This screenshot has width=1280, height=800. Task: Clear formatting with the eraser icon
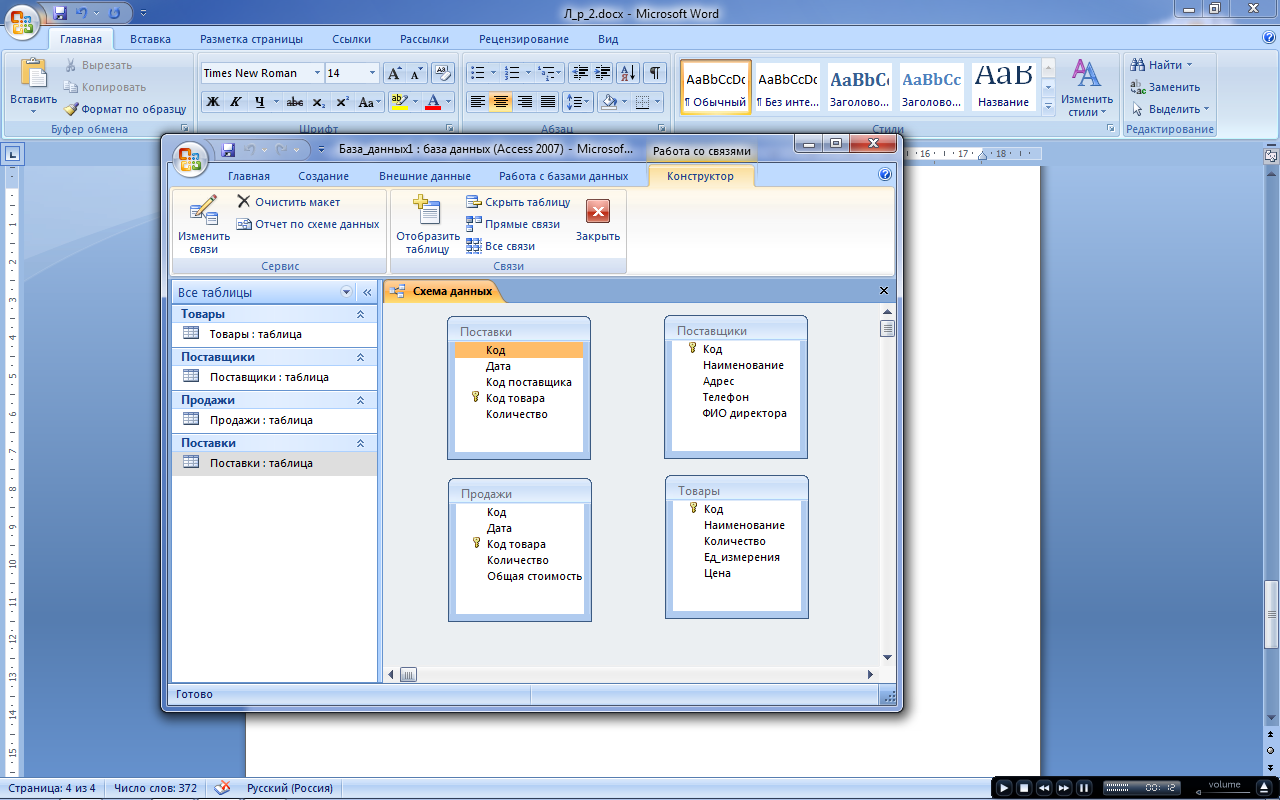[x=444, y=73]
